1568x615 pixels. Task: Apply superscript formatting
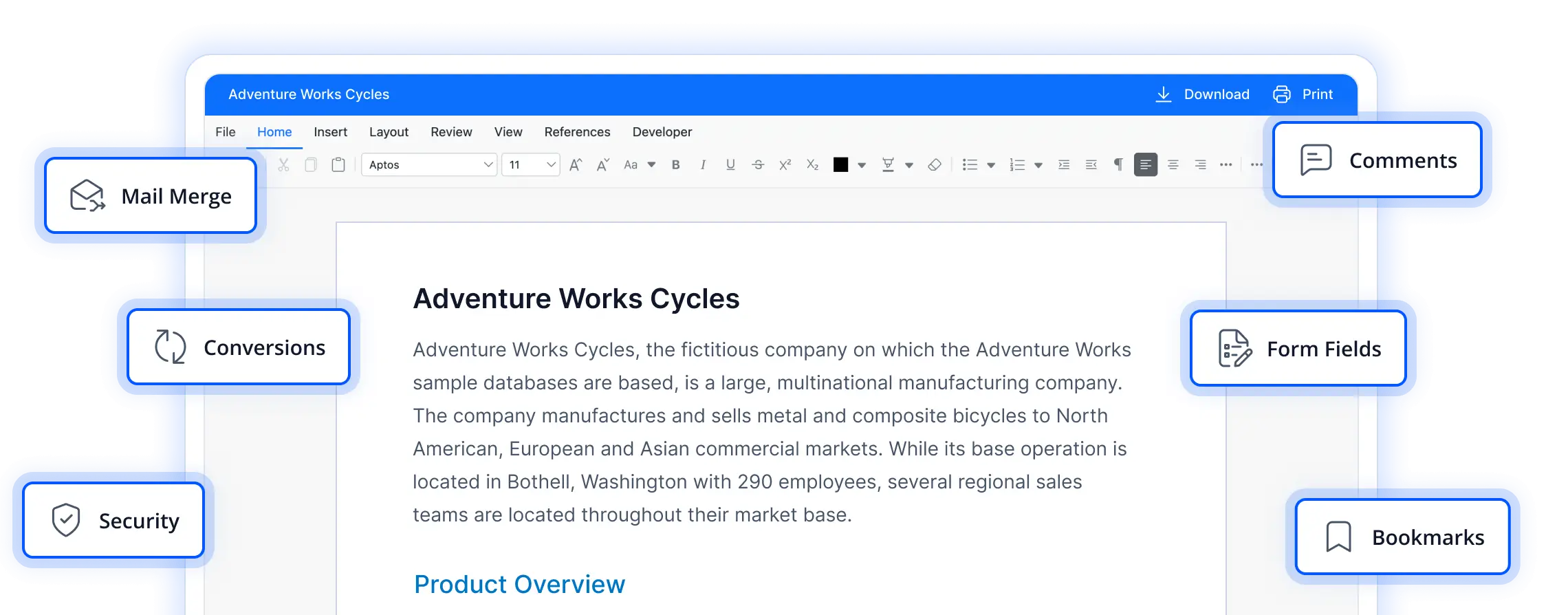pos(784,164)
